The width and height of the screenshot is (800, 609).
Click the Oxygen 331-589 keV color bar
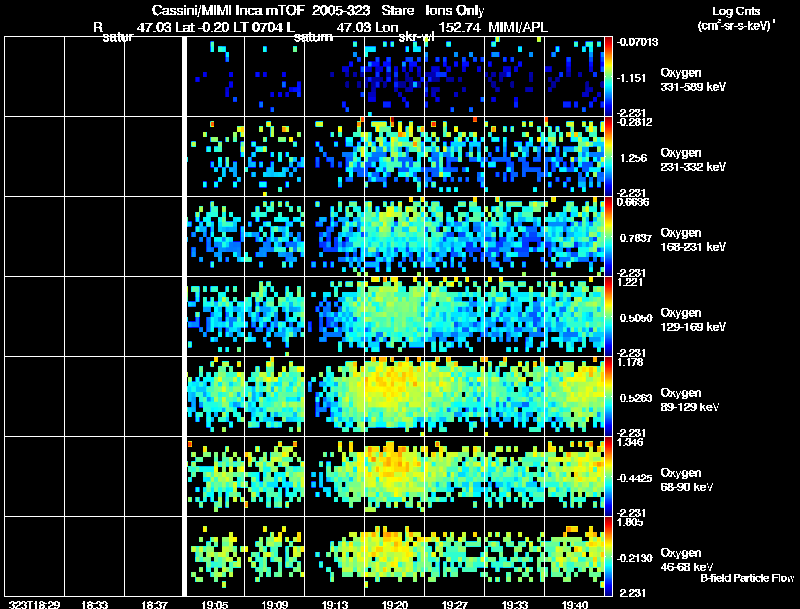click(x=608, y=77)
